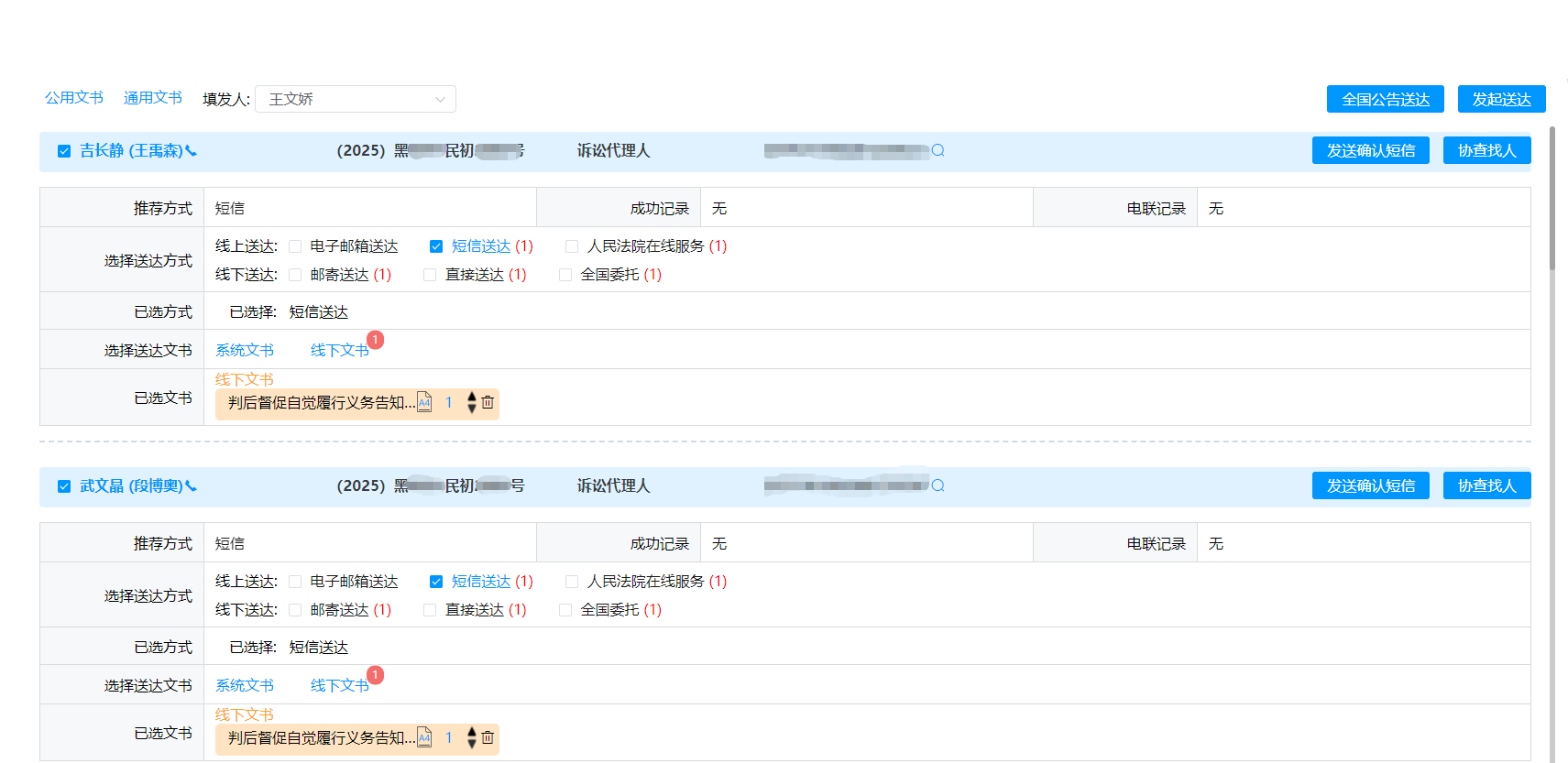Screen dimensions: 1568x763
Task: Click the search icon in 吉长静's header row
Action: coord(938,151)
